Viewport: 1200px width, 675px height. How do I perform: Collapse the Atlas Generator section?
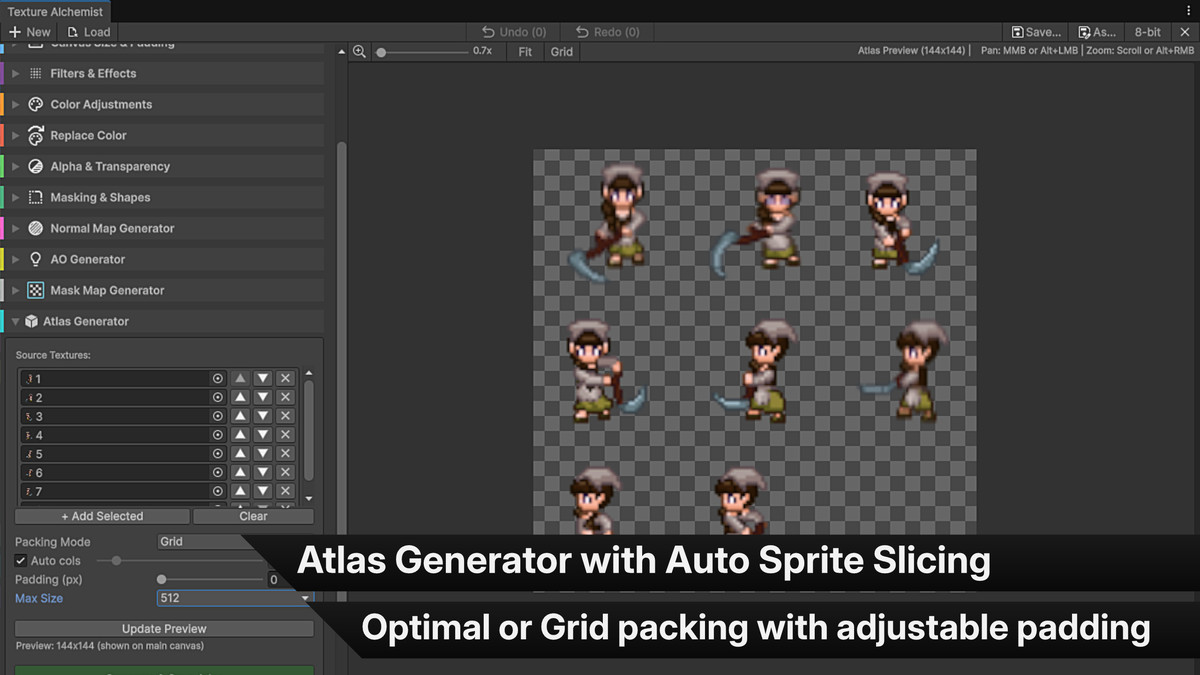click(x=164, y=321)
